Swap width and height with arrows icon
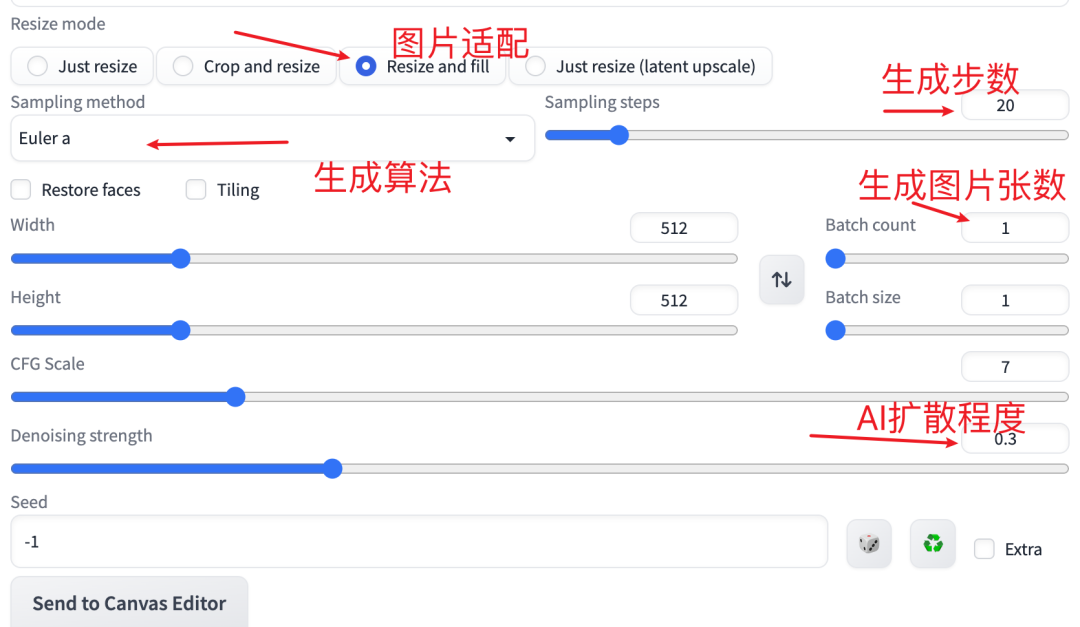Viewport: 1080px width, 627px height. [782, 279]
